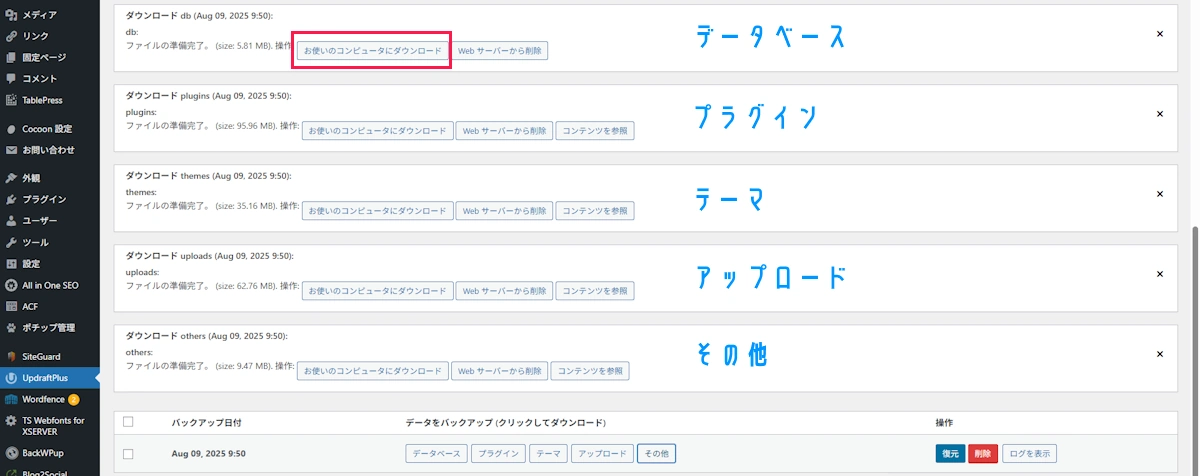This screenshot has width=1200, height=476.
Task: Close the ダウンロード plugins panel
Action: [1160, 114]
